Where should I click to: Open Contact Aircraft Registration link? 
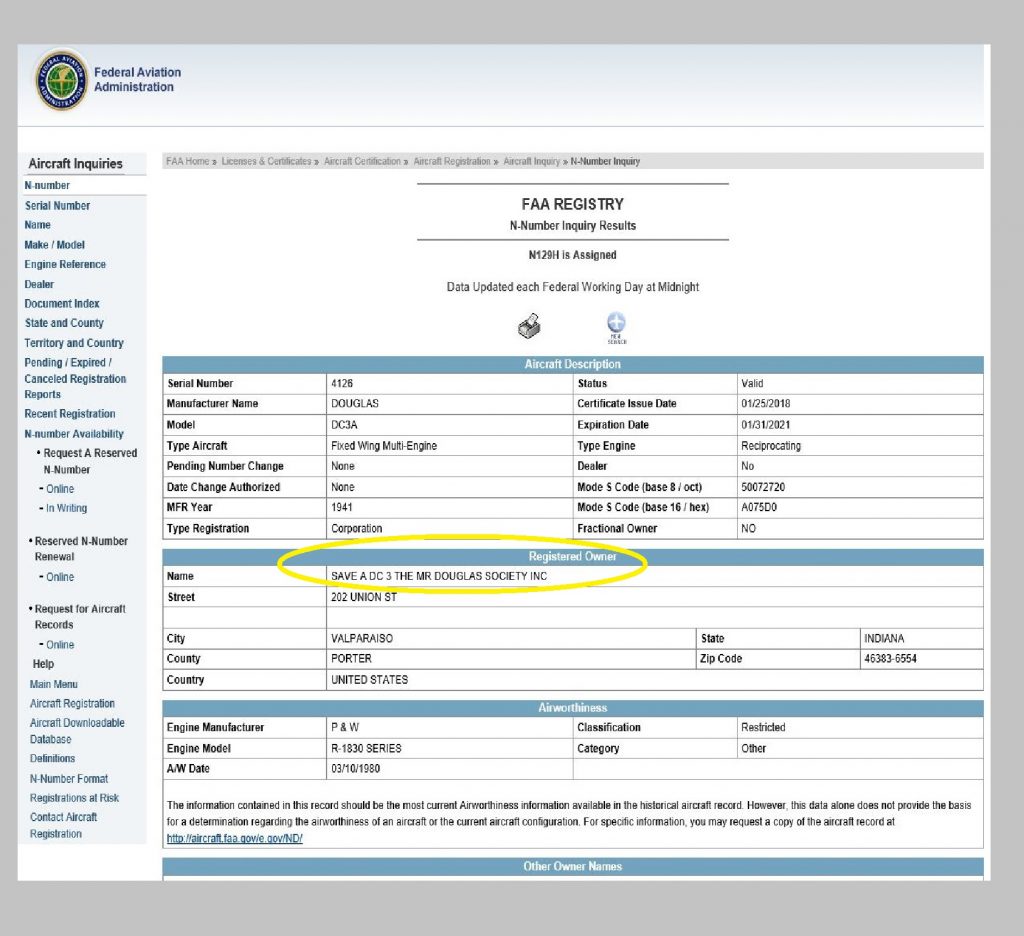63,826
